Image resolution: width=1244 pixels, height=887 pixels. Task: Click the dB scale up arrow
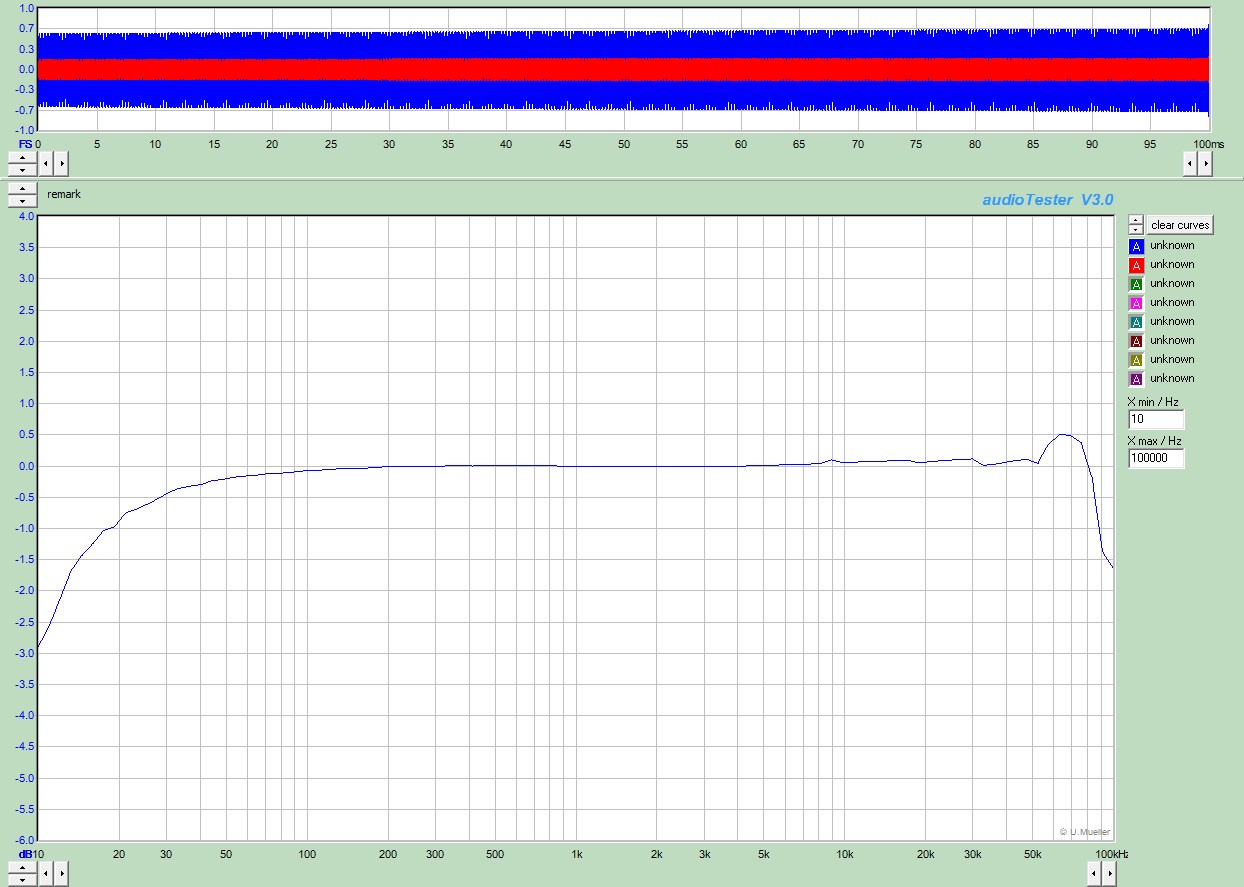(22, 868)
